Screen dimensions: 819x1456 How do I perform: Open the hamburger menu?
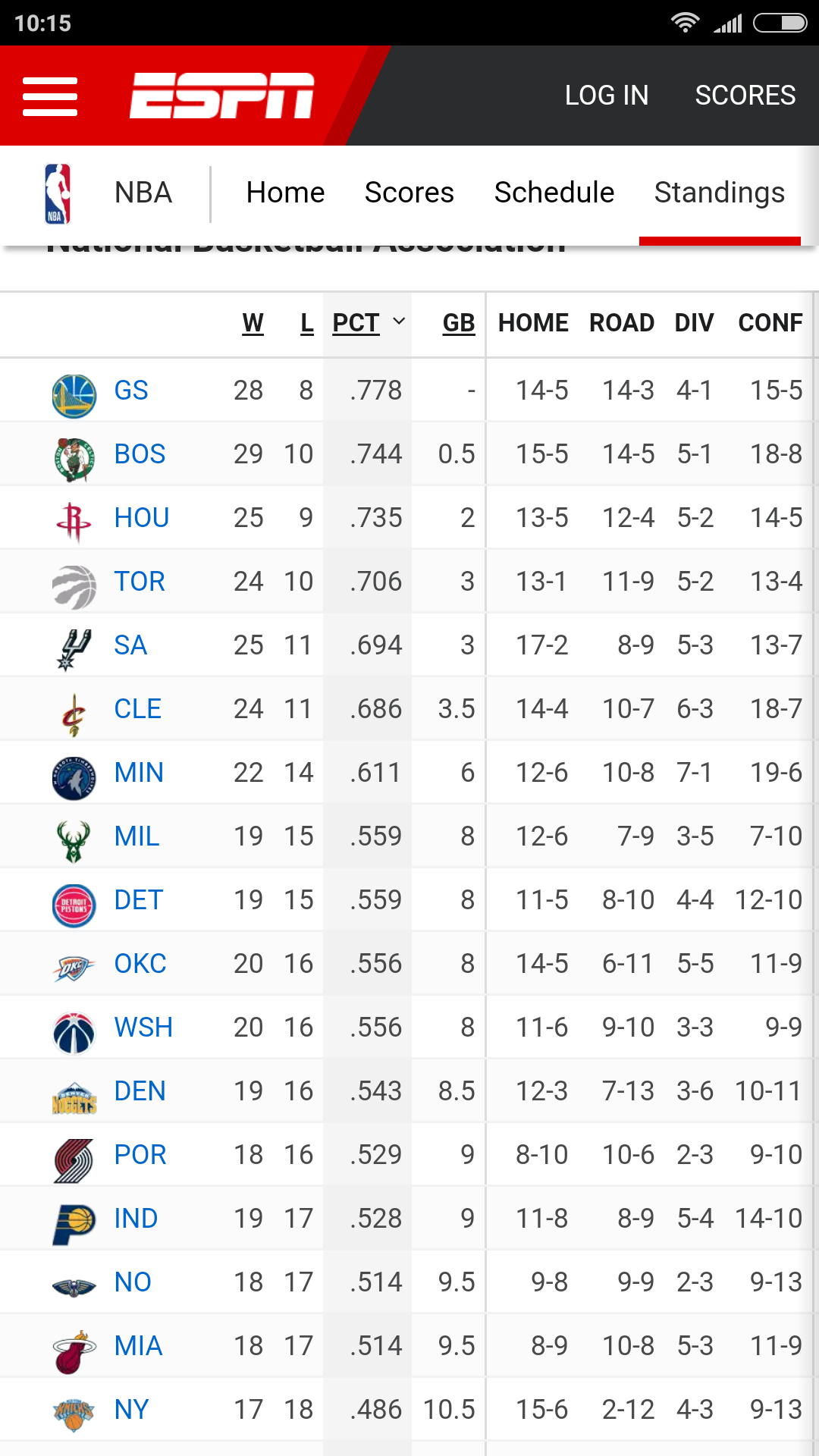click(50, 96)
